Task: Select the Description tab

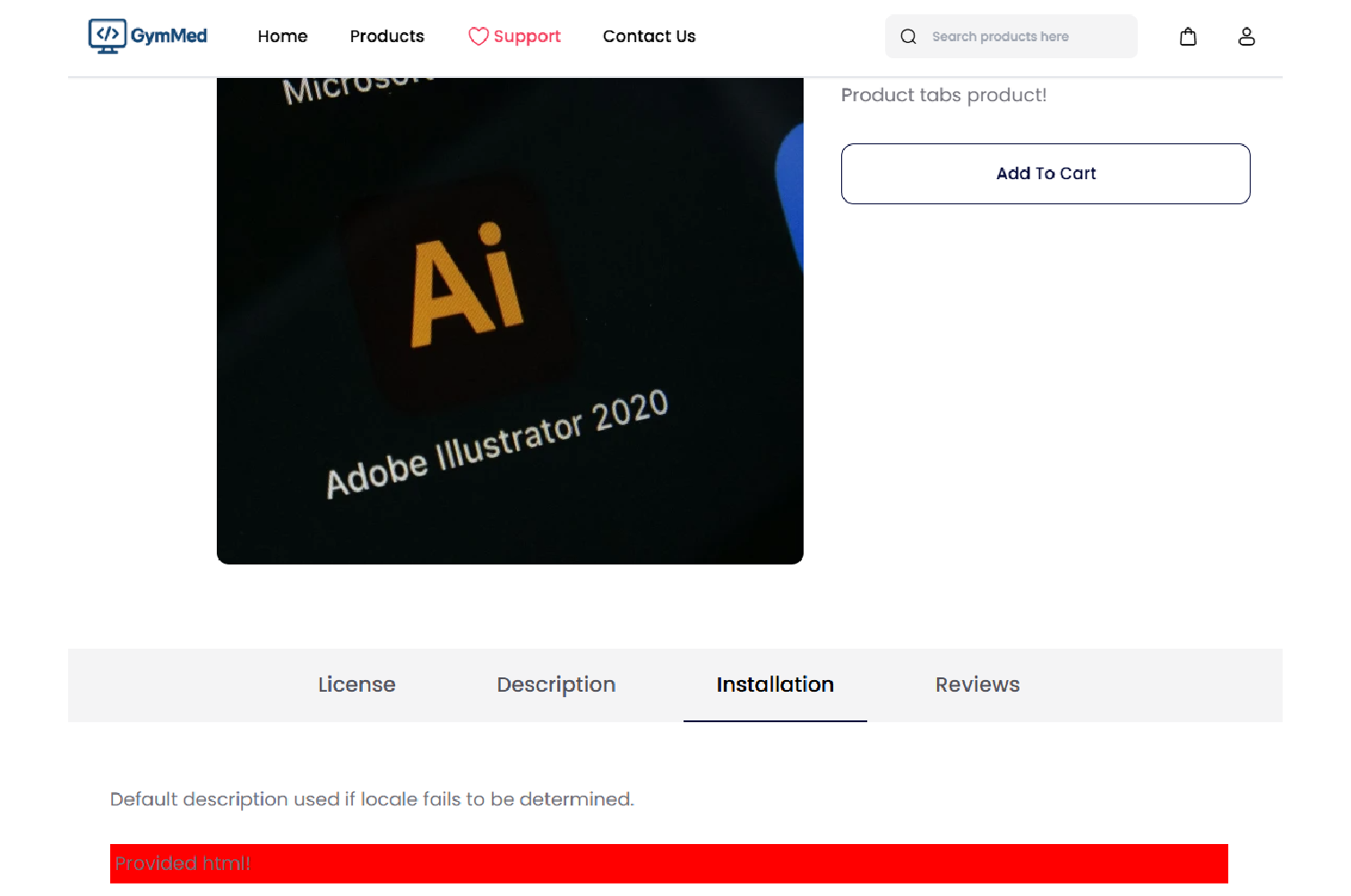Action: coord(555,685)
